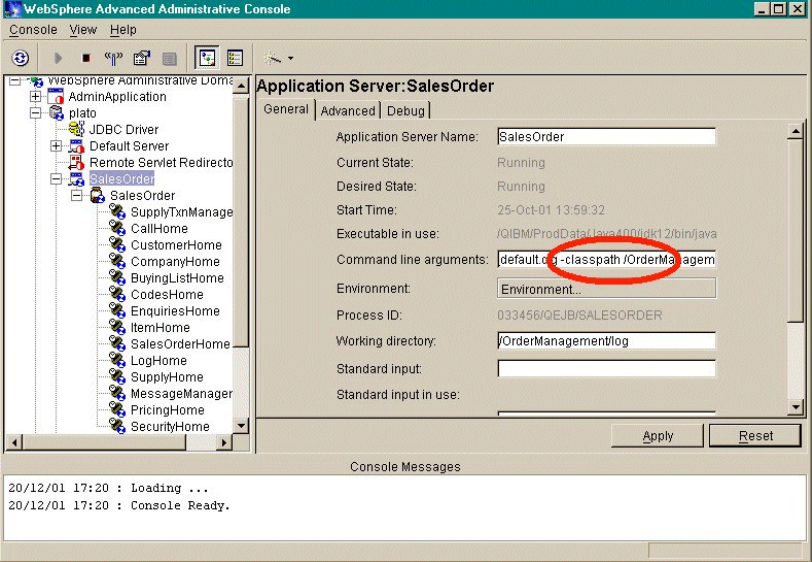
Task: Click the JDBC Driver icon
Action: 77,129
